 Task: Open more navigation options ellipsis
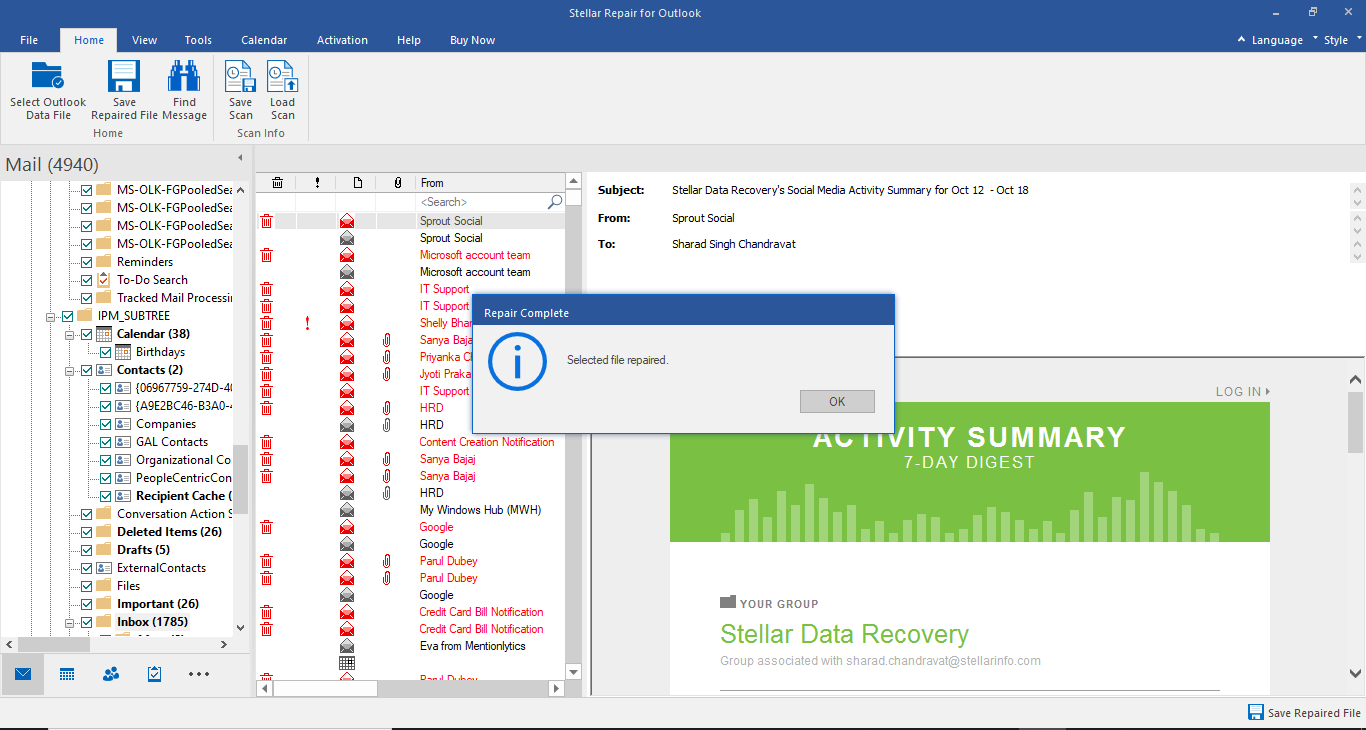pyautogui.click(x=199, y=674)
